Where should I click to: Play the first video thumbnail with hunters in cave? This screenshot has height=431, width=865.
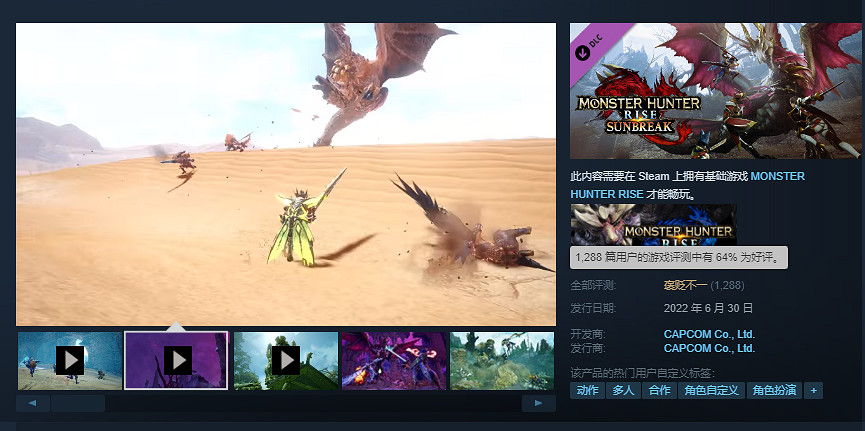coord(70,361)
